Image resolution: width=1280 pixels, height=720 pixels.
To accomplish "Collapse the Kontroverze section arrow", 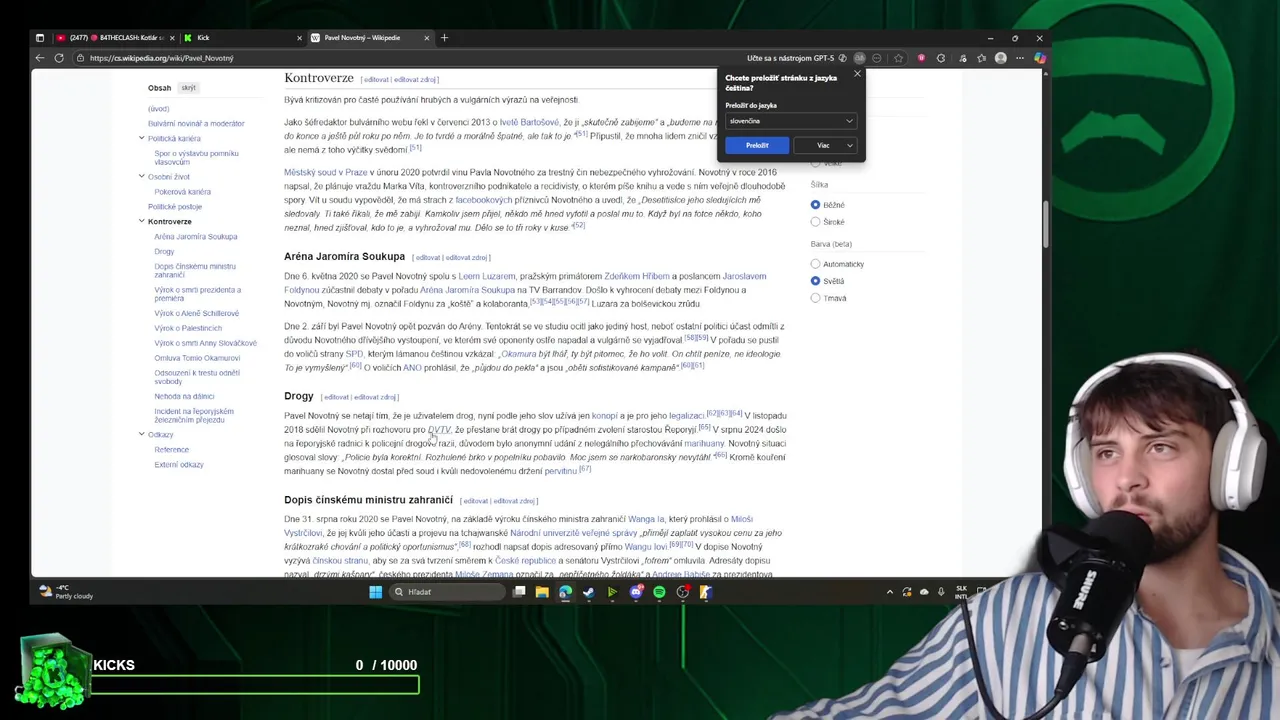I will [x=142, y=221].
